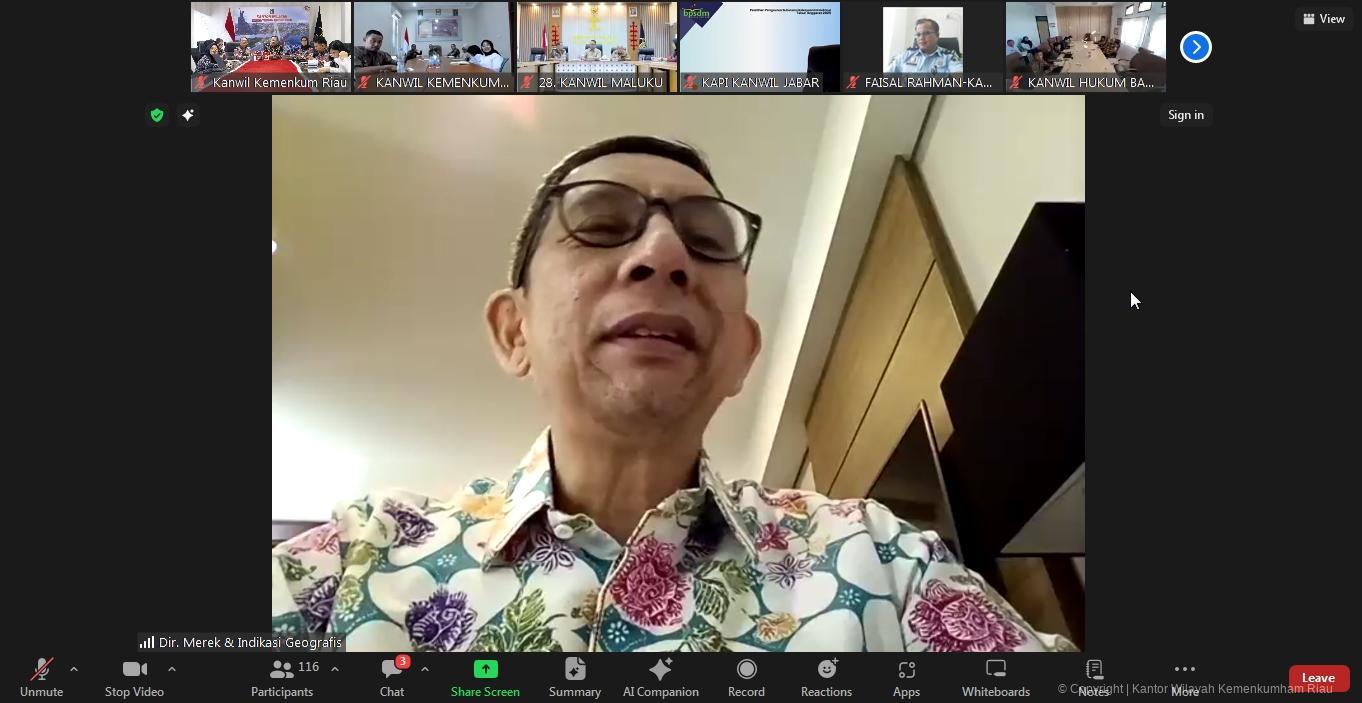
Task: Select the 28. KANWIL MALUKU video thumbnail
Action: [x=596, y=47]
